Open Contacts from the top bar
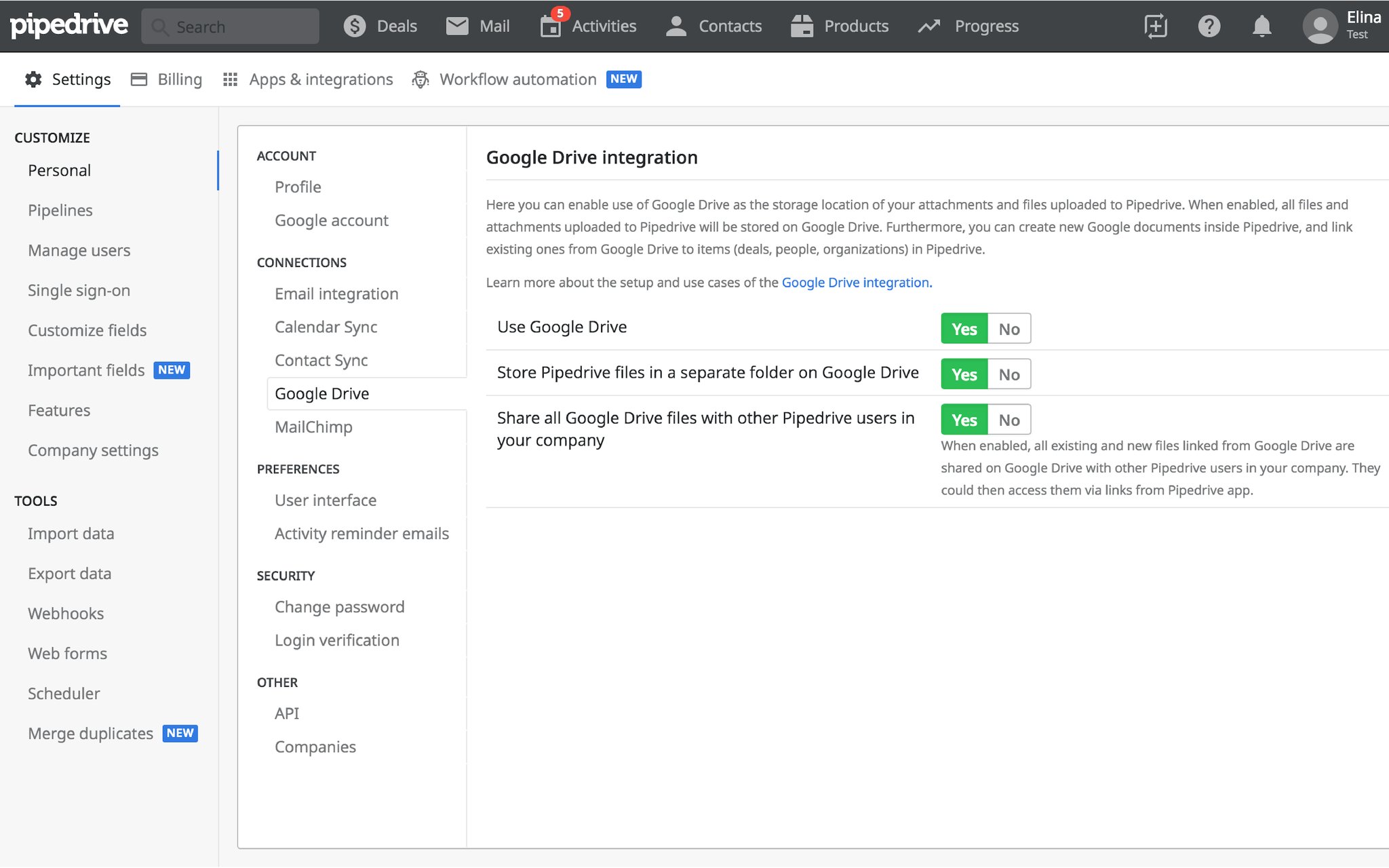 pos(713,26)
